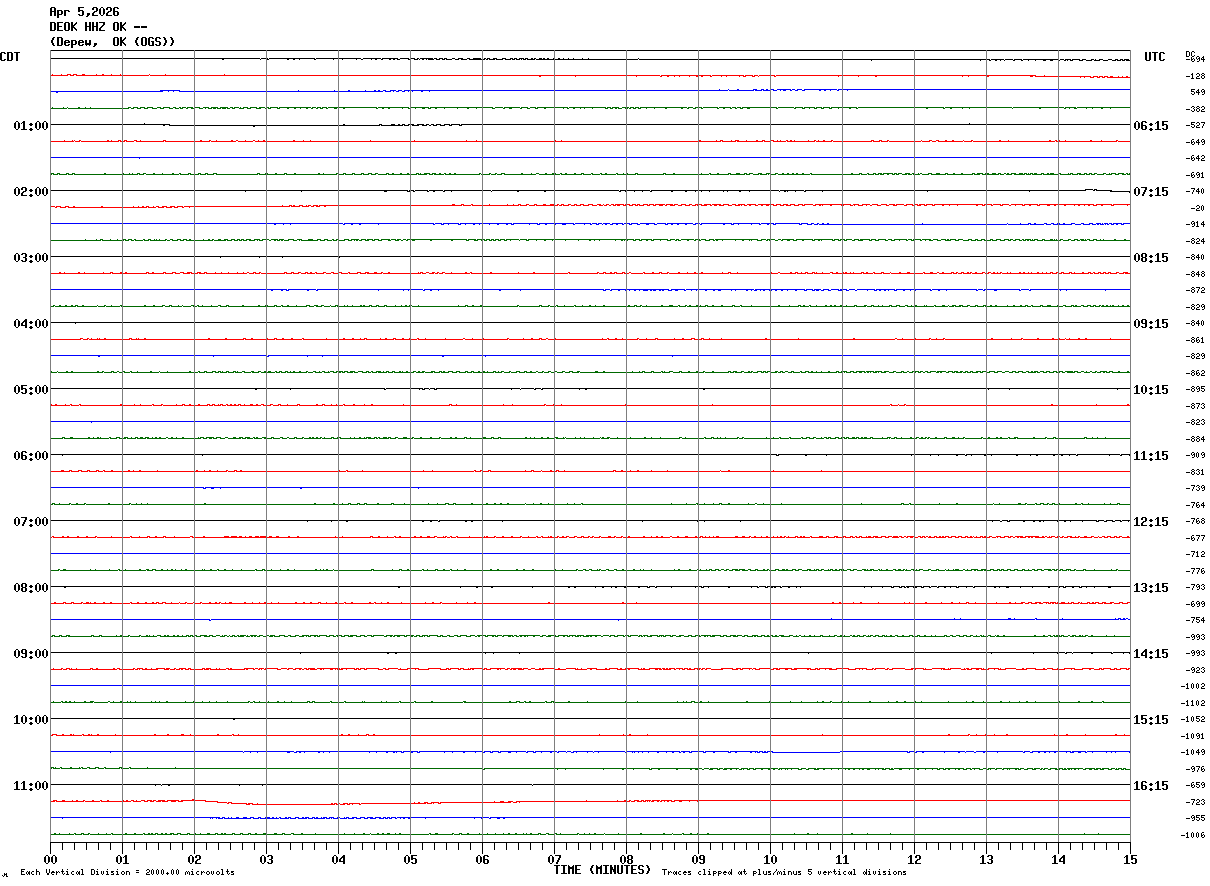Screen dimensions: 1210x886
Task: Click the DC offset value -1049
Action: [1194, 753]
